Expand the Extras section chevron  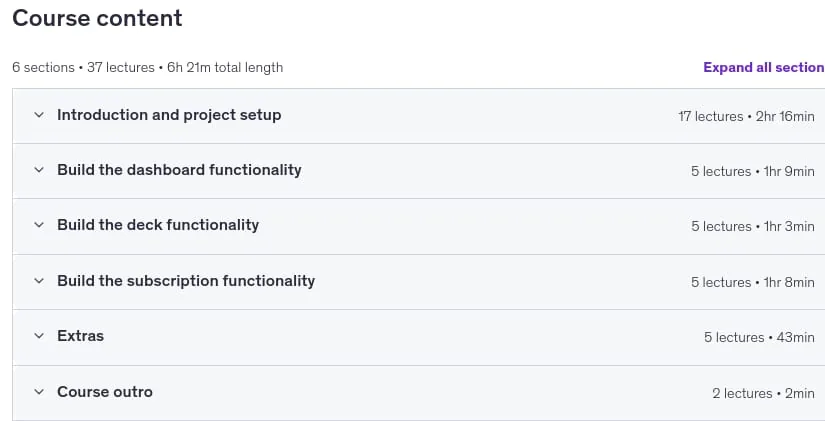tap(39, 336)
